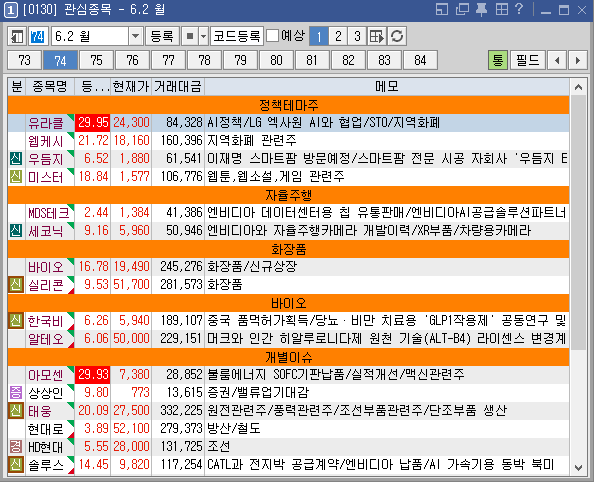Open help with the question mark icon
This screenshot has height=482, width=594.
pyautogui.click(x=519, y=9)
